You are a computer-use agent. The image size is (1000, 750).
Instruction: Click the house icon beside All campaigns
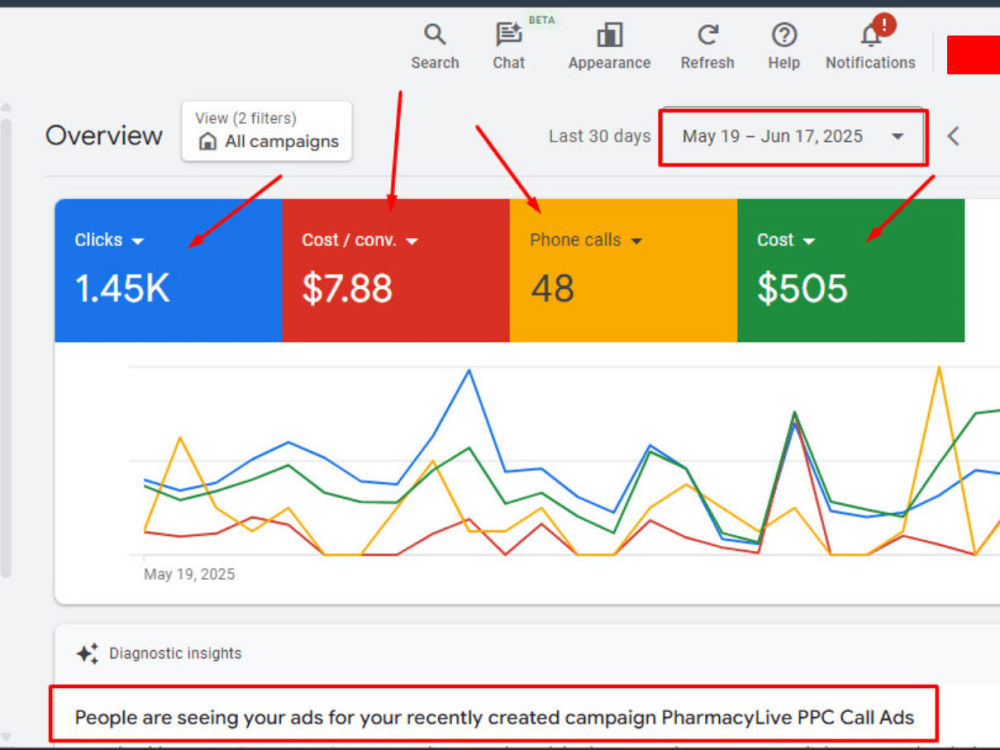coord(207,141)
